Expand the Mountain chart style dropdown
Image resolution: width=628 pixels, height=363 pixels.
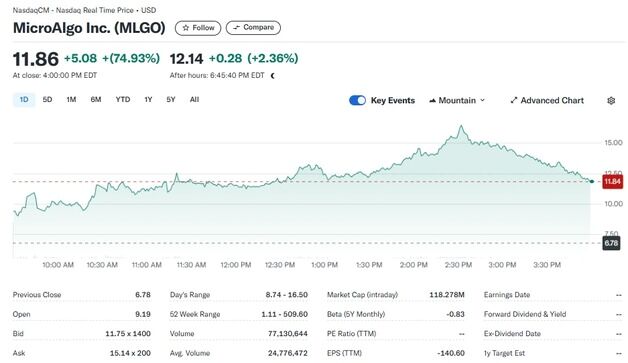pyautogui.click(x=457, y=101)
